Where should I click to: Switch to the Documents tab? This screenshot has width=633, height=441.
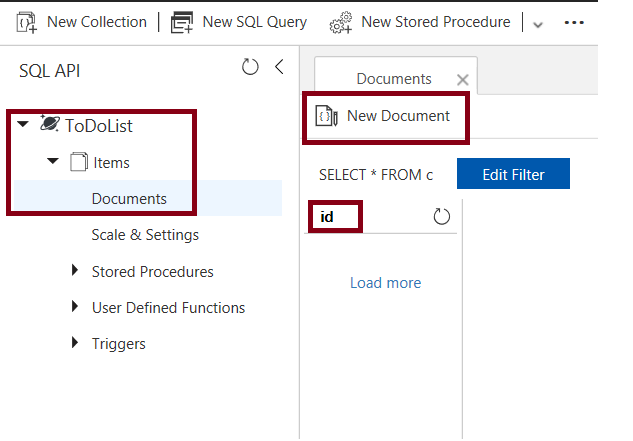click(393, 78)
